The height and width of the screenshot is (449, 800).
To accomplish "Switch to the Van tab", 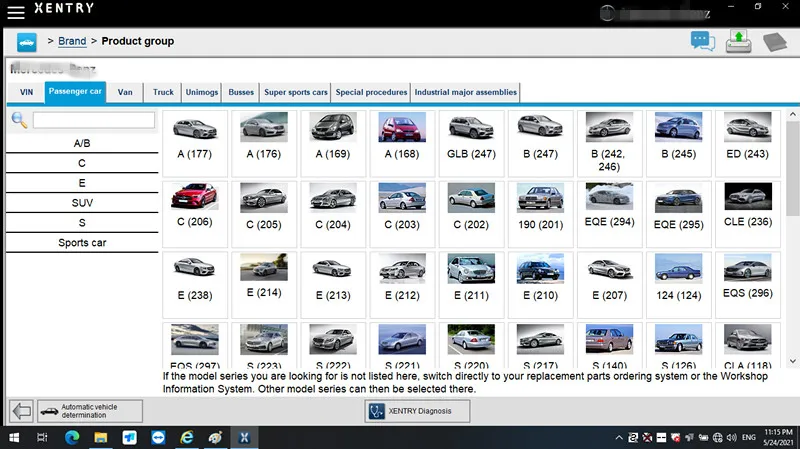I will pyautogui.click(x=125, y=92).
